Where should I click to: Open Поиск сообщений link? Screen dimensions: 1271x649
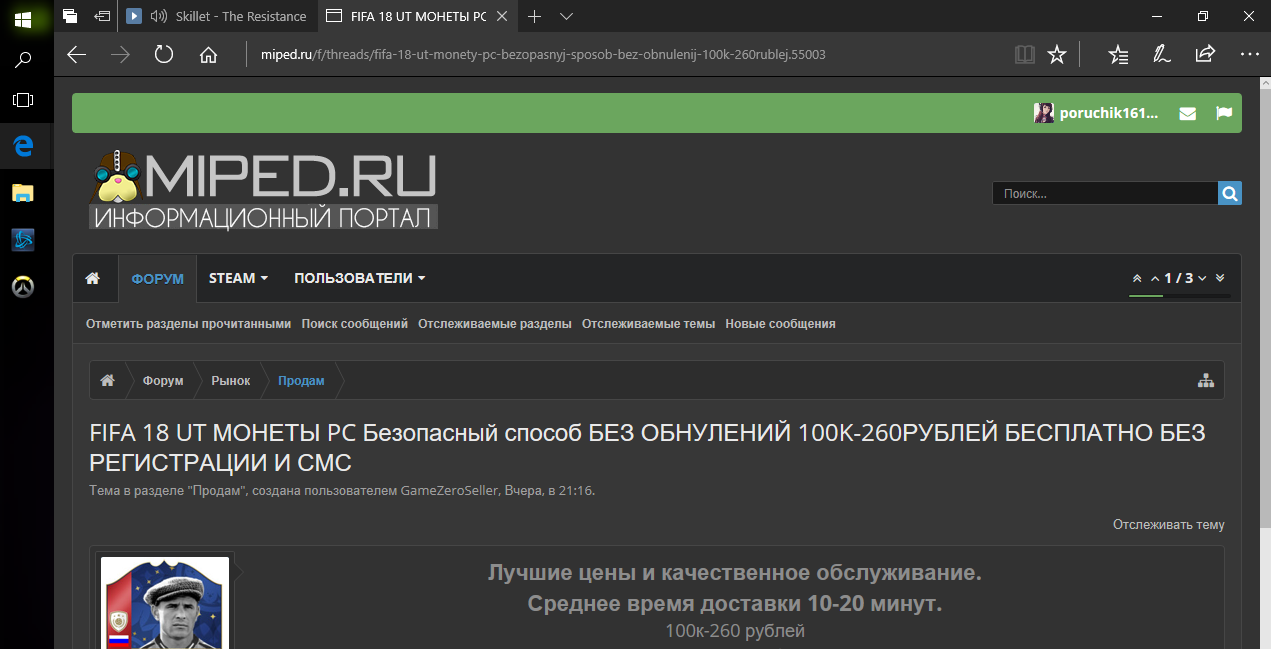(x=355, y=324)
